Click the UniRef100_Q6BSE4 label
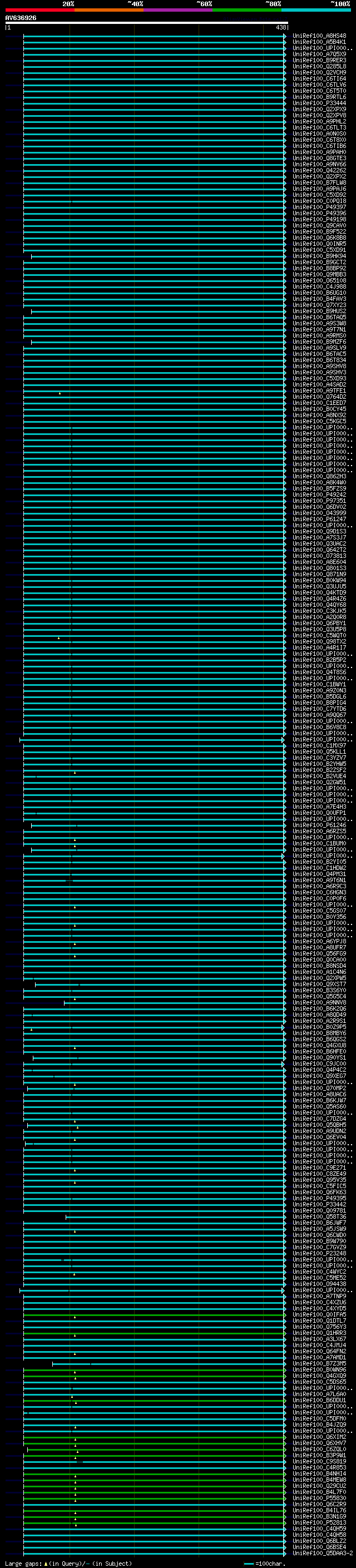This screenshot has height=1568, width=356. [319, 1547]
